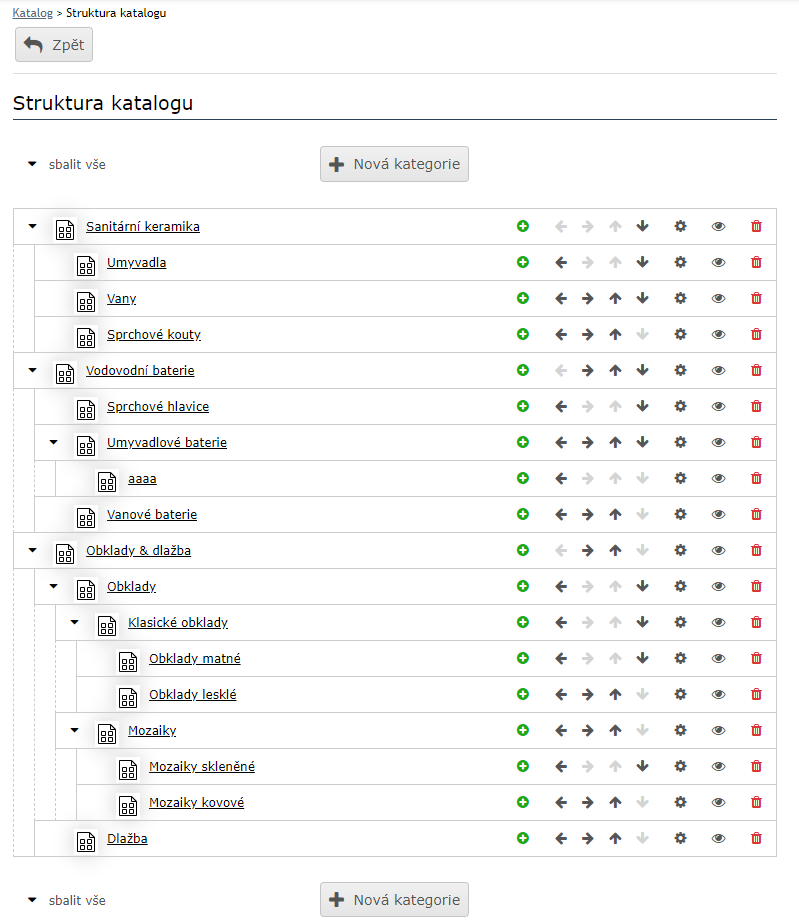Go back with the Zpět button
The image size is (799, 921).
tap(54, 45)
